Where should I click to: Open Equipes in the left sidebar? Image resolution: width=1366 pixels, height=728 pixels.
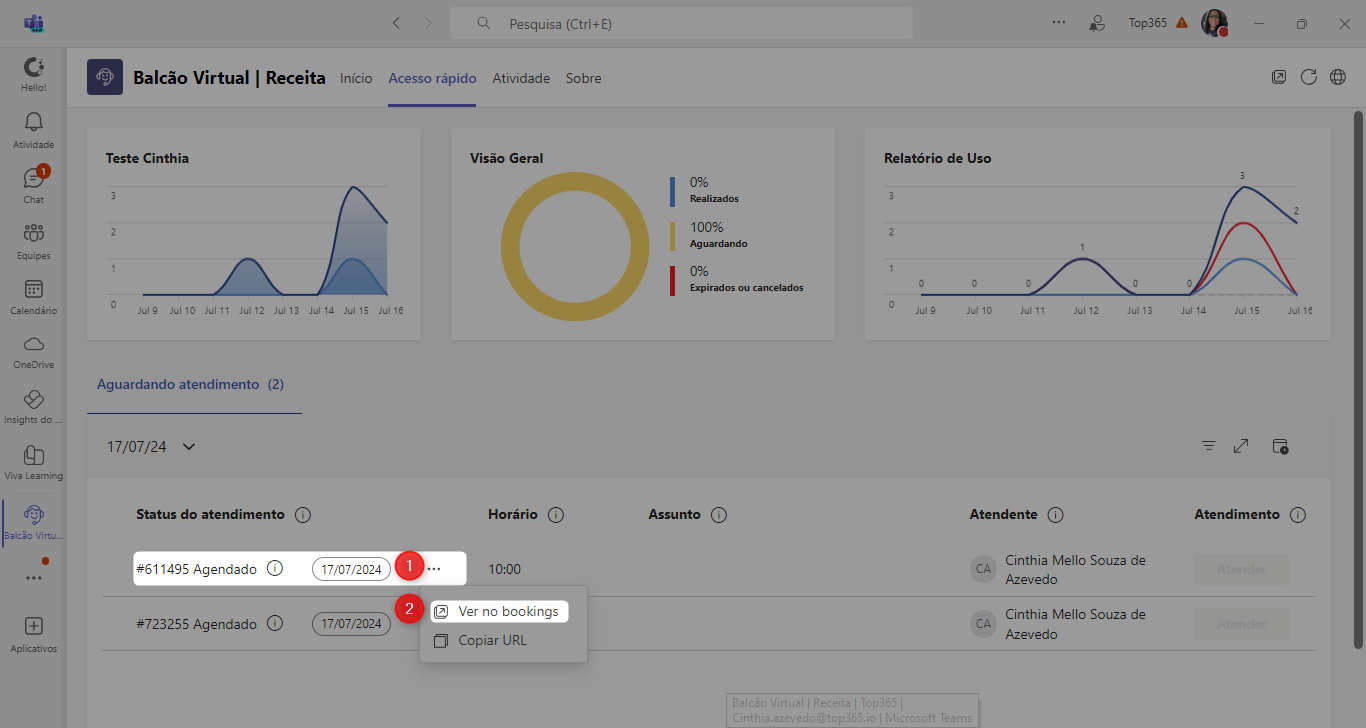click(33, 241)
